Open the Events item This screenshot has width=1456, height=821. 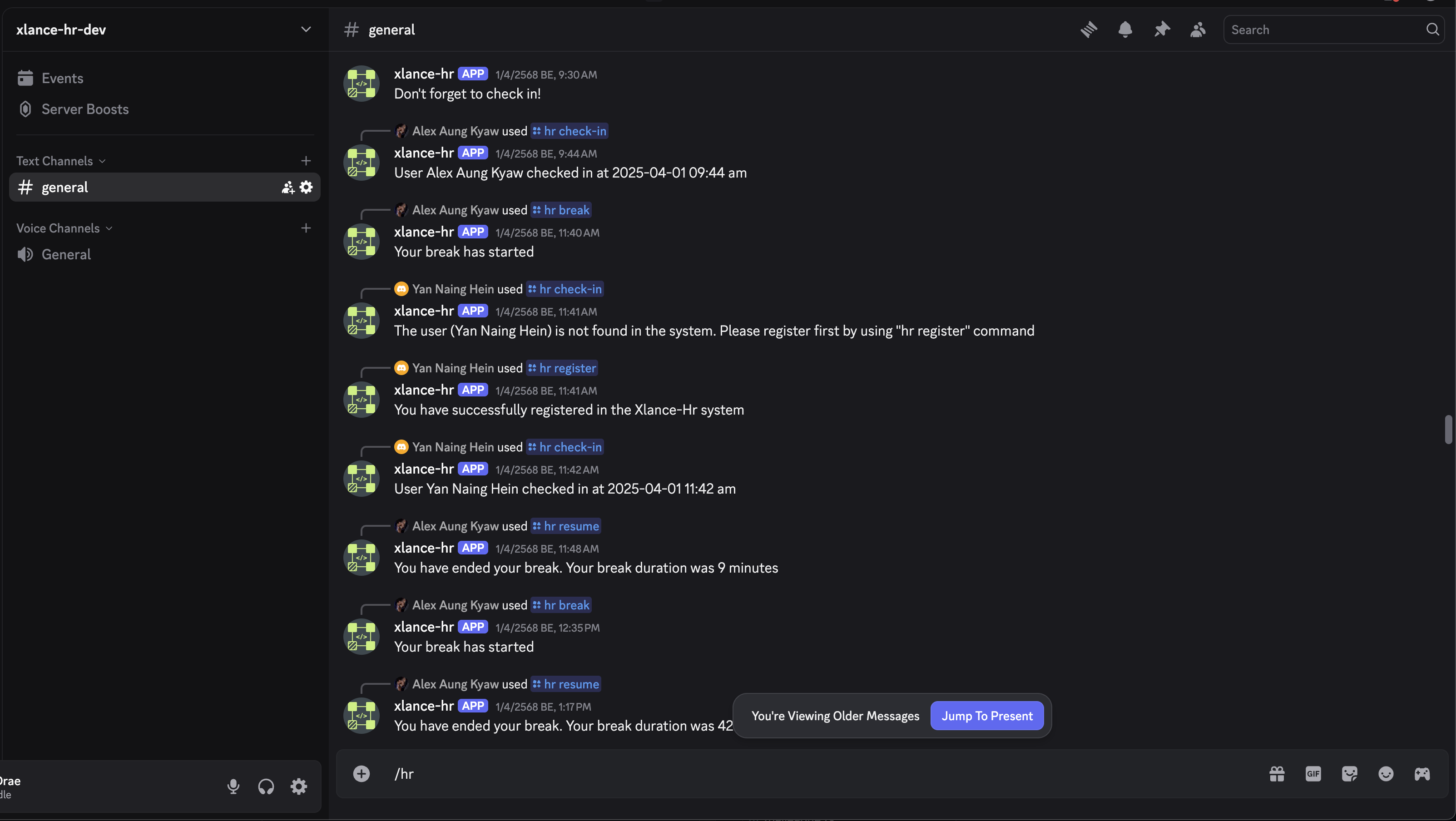point(62,78)
